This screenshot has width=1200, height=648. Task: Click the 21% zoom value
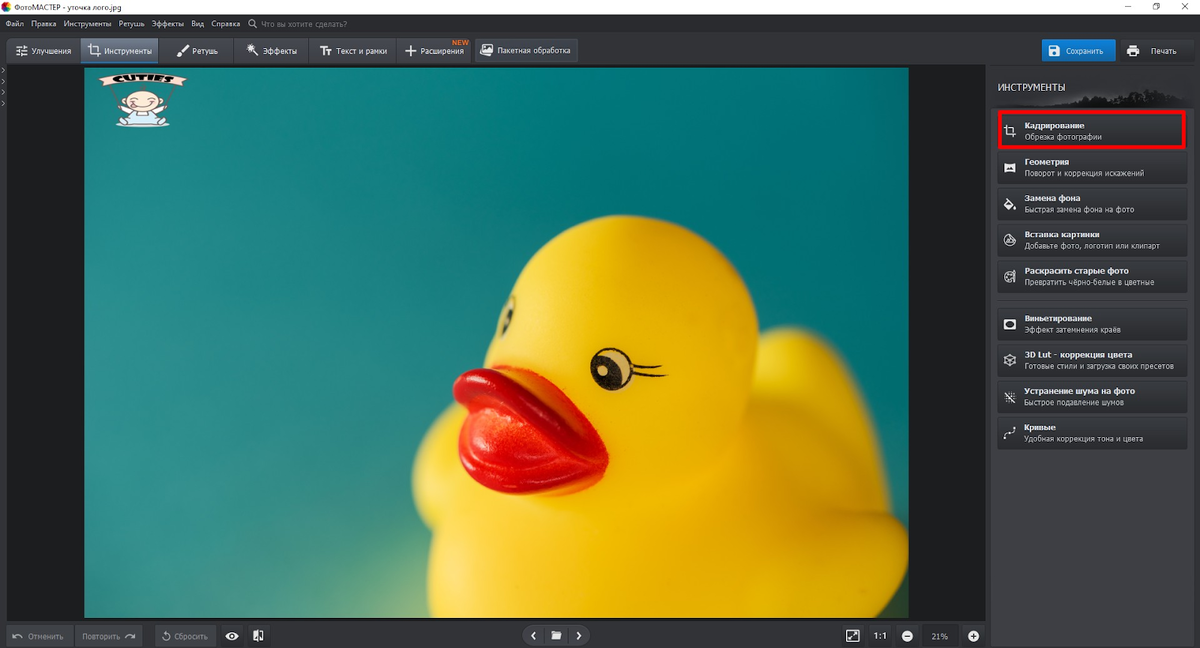tap(940, 636)
